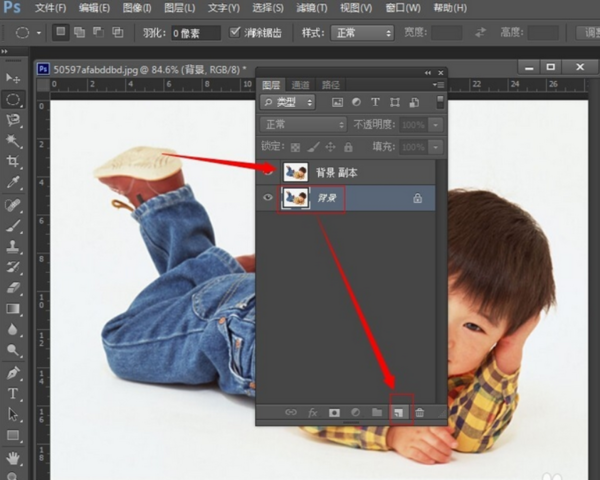Open the 样式 style dropdown in options bar

(x=361, y=33)
